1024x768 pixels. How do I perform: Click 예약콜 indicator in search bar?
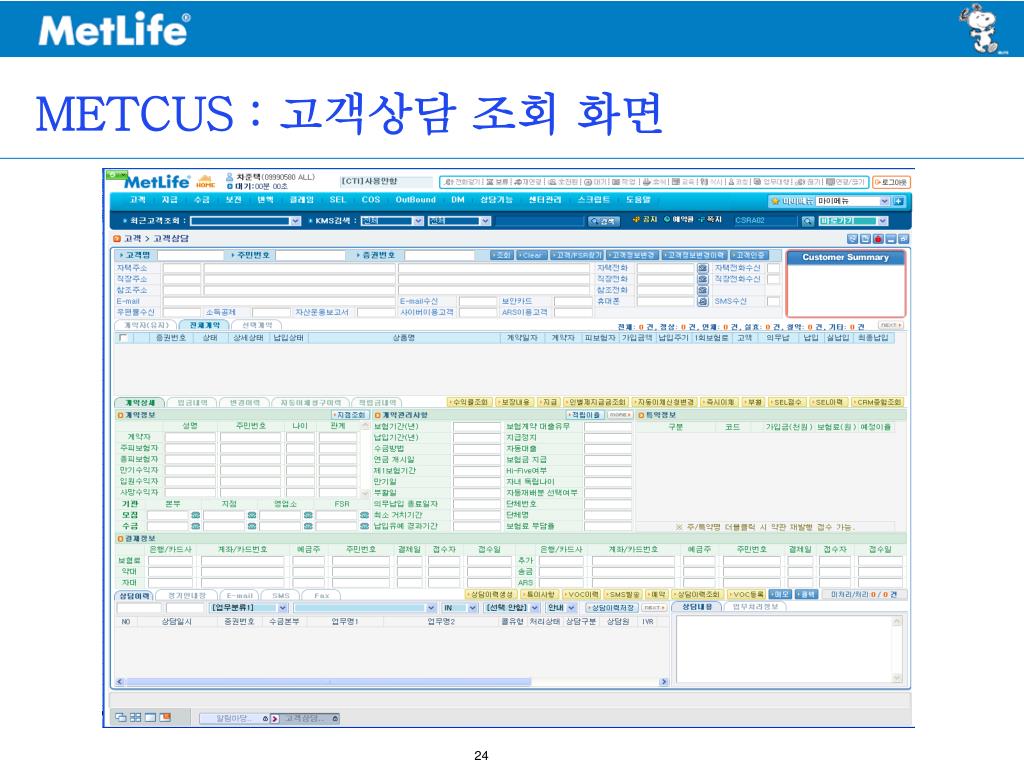pyautogui.click(x=678, y=219)
